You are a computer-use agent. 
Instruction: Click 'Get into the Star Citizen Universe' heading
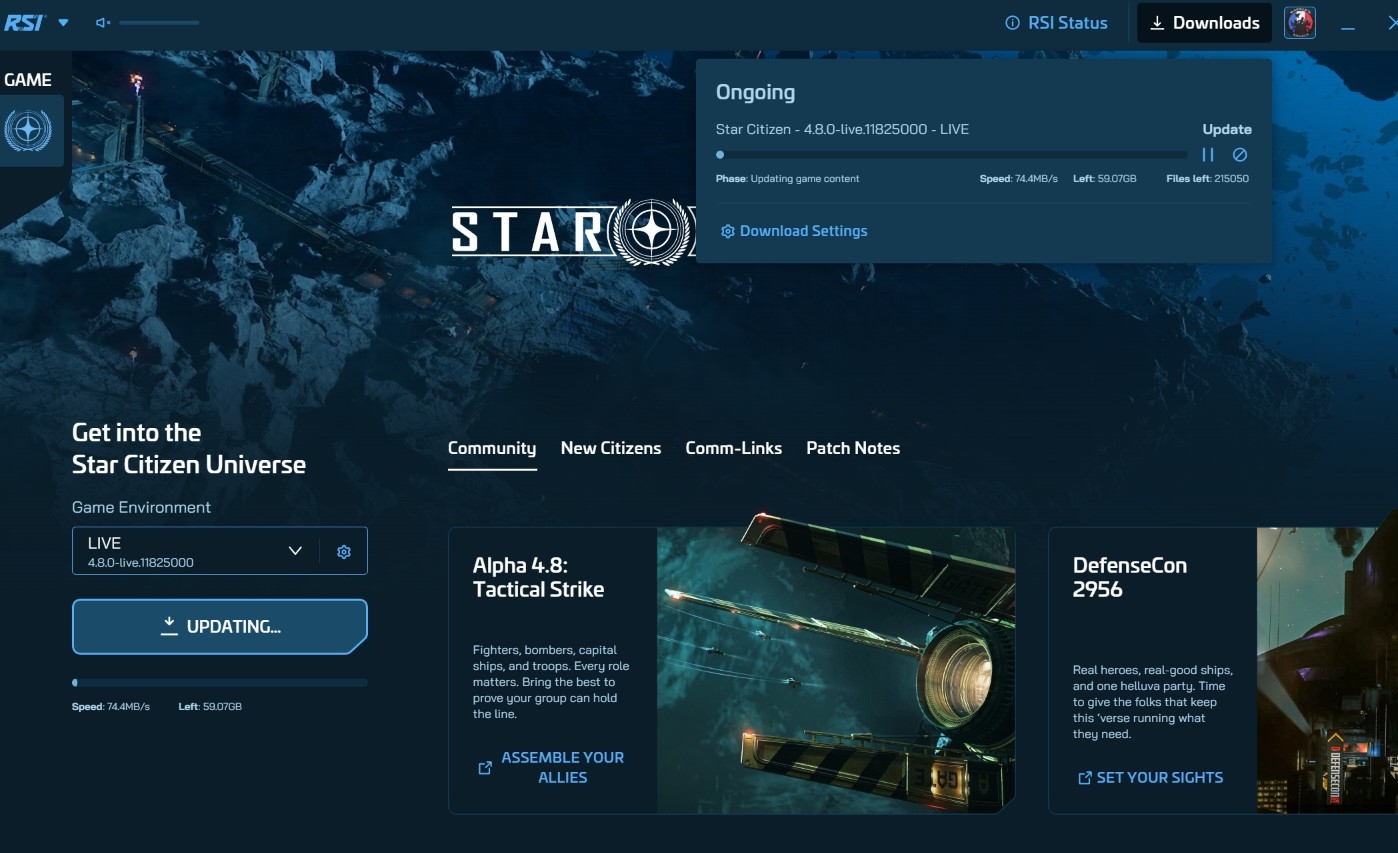click(189, 448)
